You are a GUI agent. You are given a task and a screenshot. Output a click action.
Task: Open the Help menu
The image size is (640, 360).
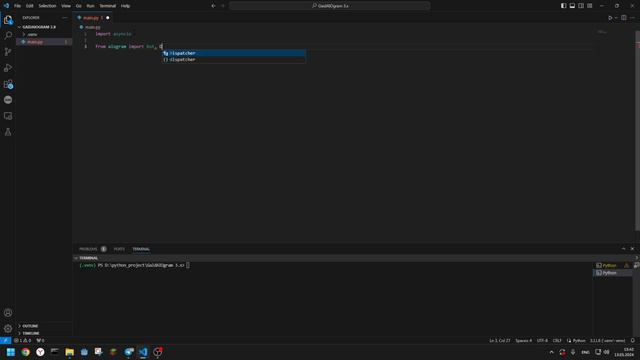pos(125,6)
